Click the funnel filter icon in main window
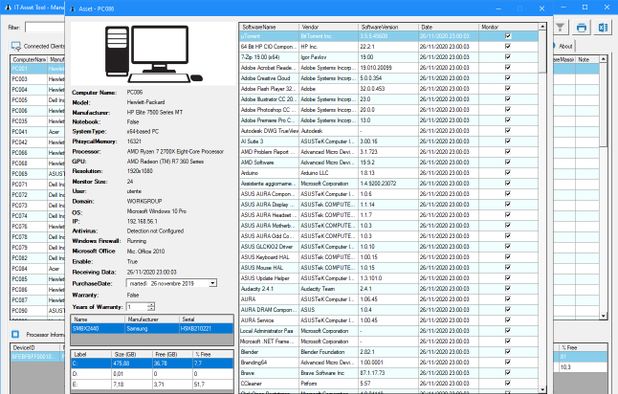Viewport: 618px width, 394px height. 560,27
